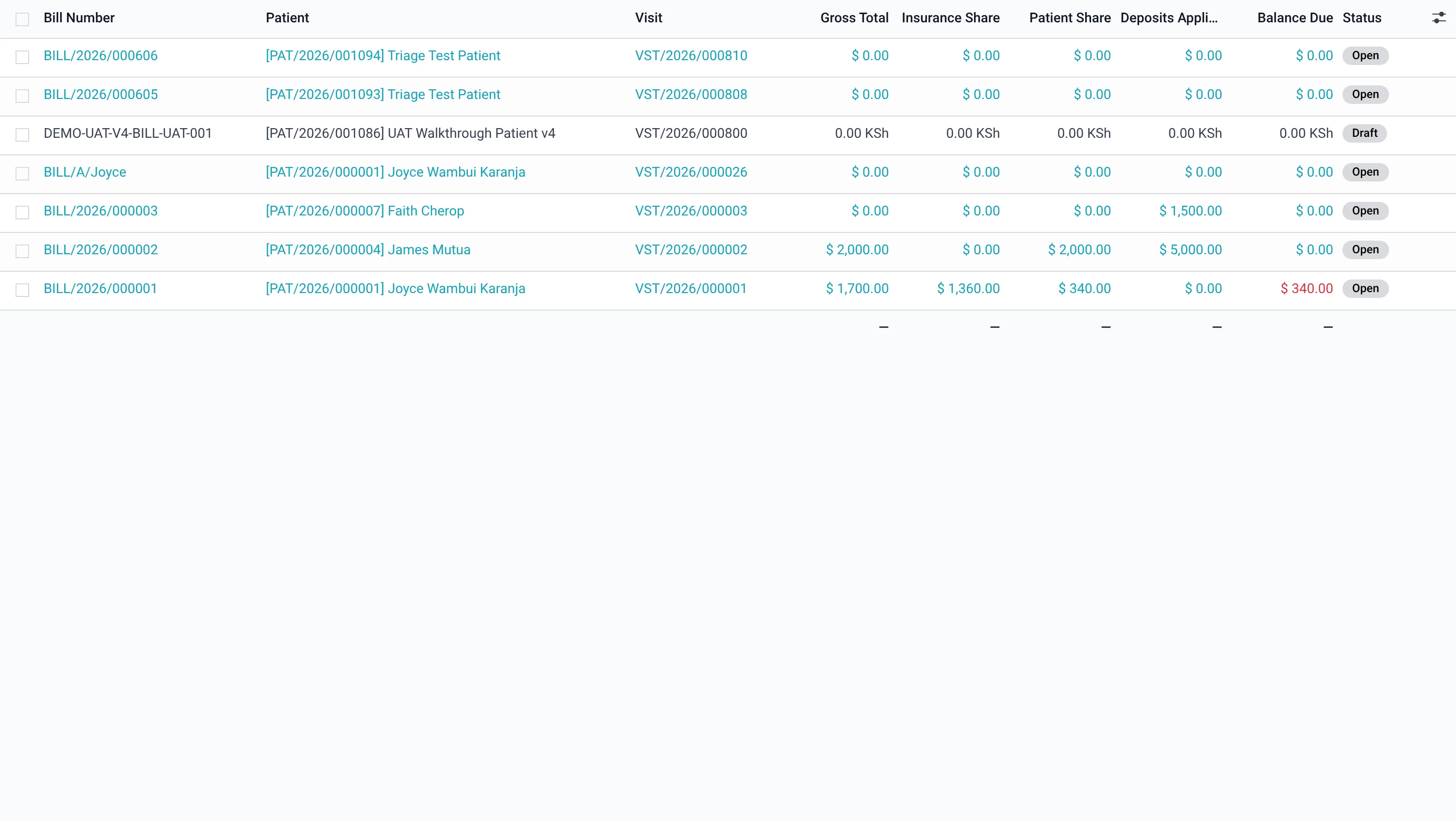1456x821 pixels.
Task: Click the red $340.00 balance due
Action: (1306, 289)
